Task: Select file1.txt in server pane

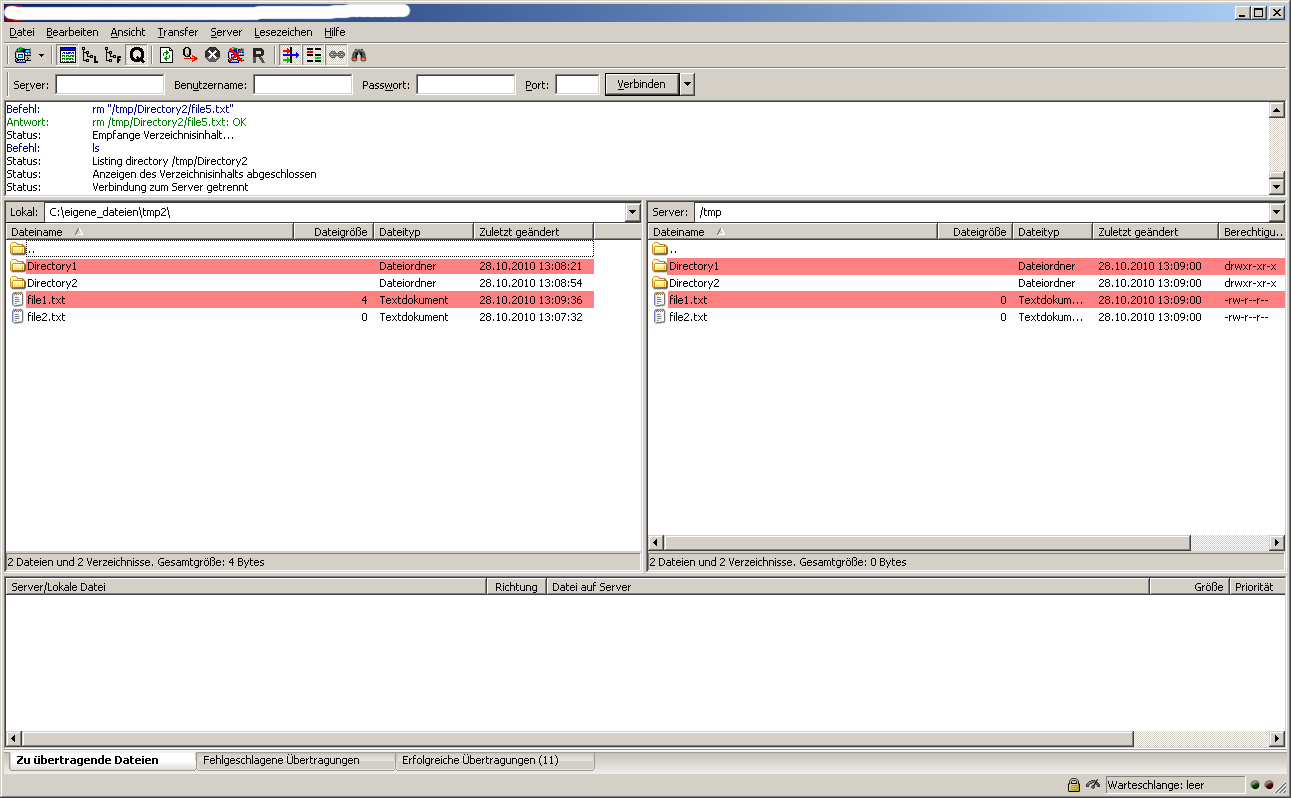Action: click(x=966, y=300)
